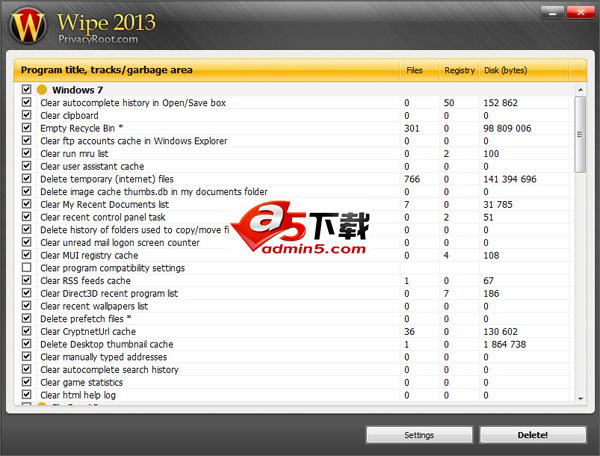Screen dimensions: 600x456
Task: Click the 141 394 696 disk bytes value
Action: point(510,179)
